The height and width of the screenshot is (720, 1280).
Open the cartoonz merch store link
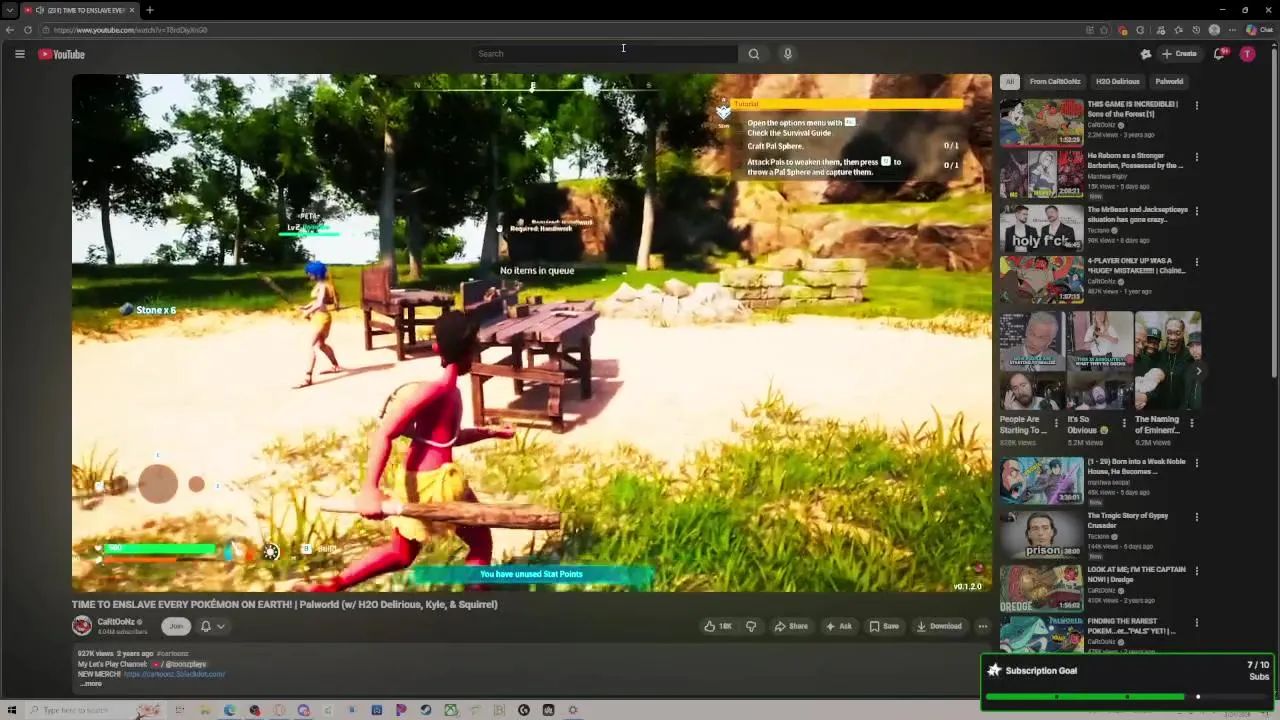tap(175, 674)
